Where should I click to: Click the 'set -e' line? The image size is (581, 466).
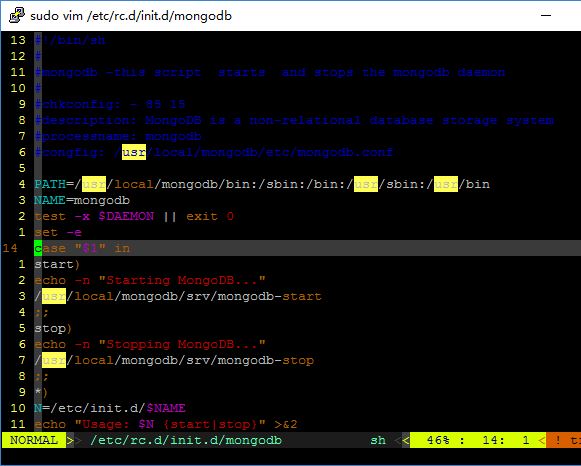(x=58, y=232)
